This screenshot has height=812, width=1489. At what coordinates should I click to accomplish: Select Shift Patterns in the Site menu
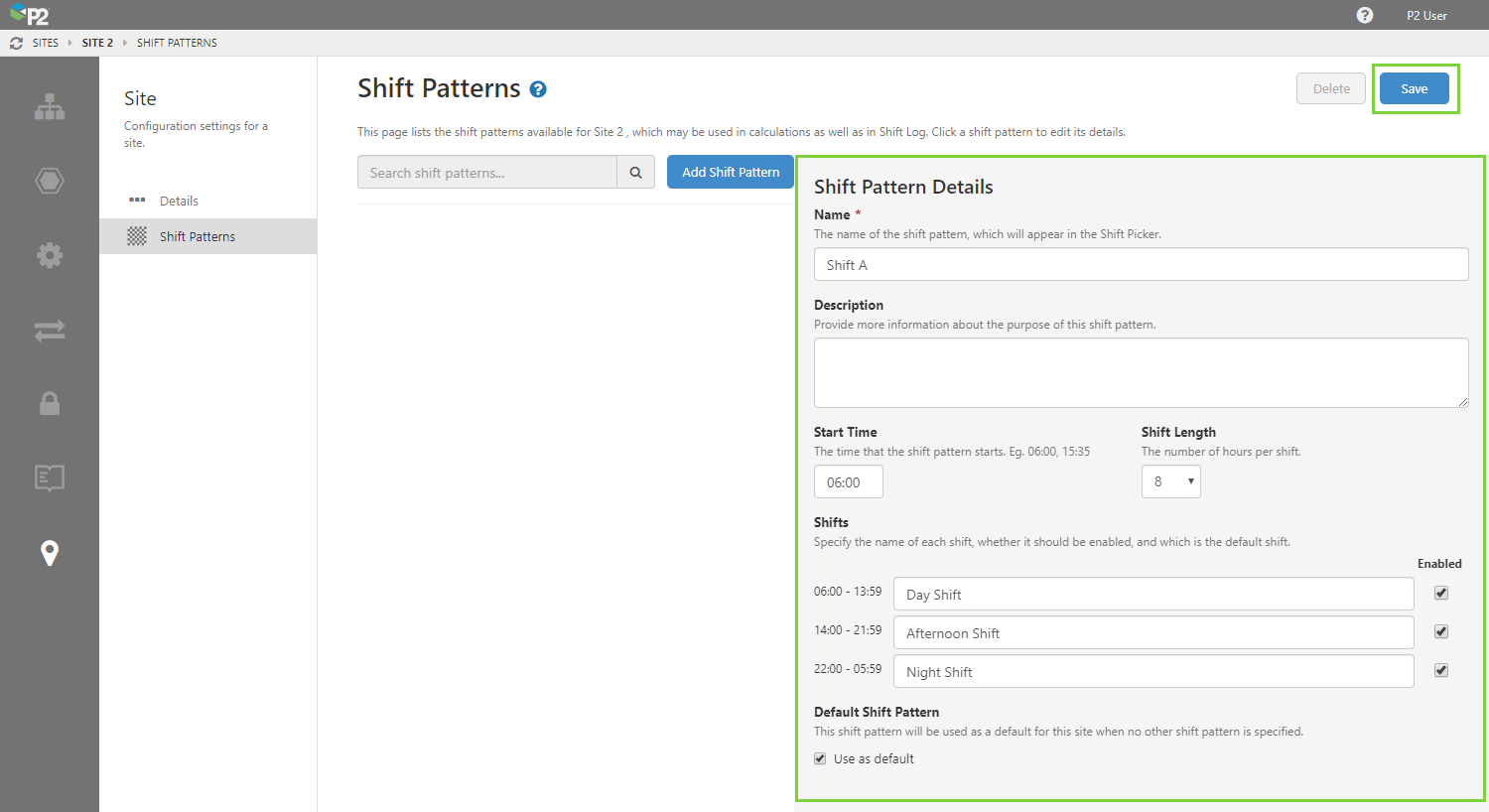point(198,236)
